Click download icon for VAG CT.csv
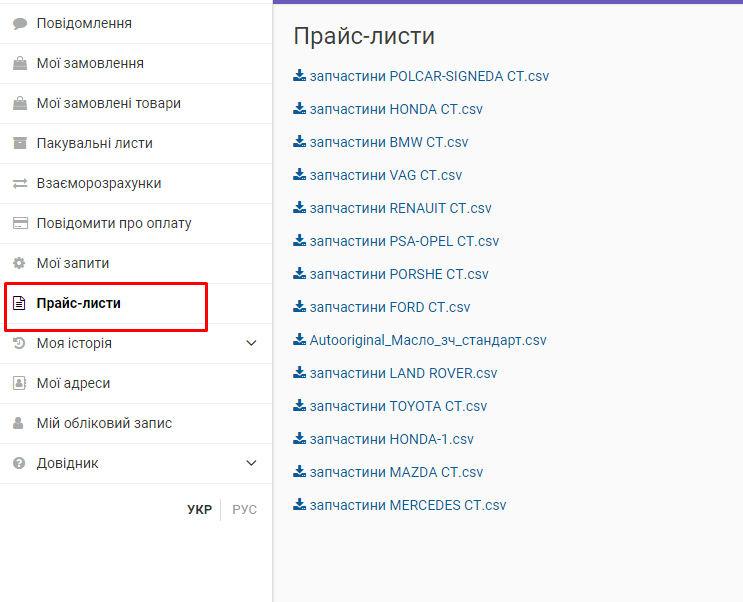 click(x=299, y=174)
